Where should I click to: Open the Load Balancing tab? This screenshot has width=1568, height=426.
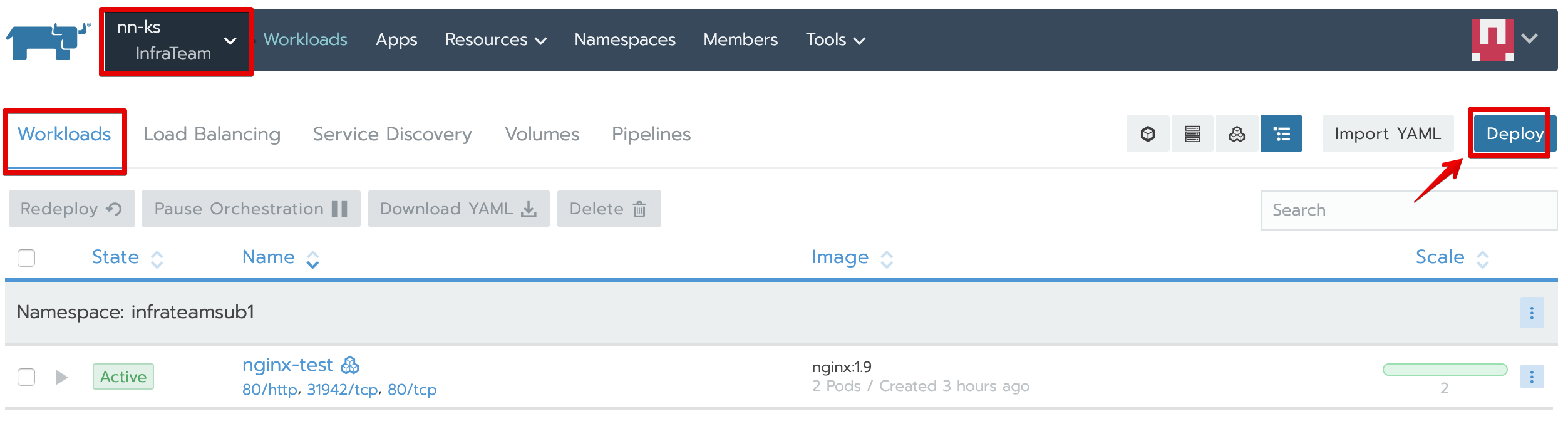212,134
